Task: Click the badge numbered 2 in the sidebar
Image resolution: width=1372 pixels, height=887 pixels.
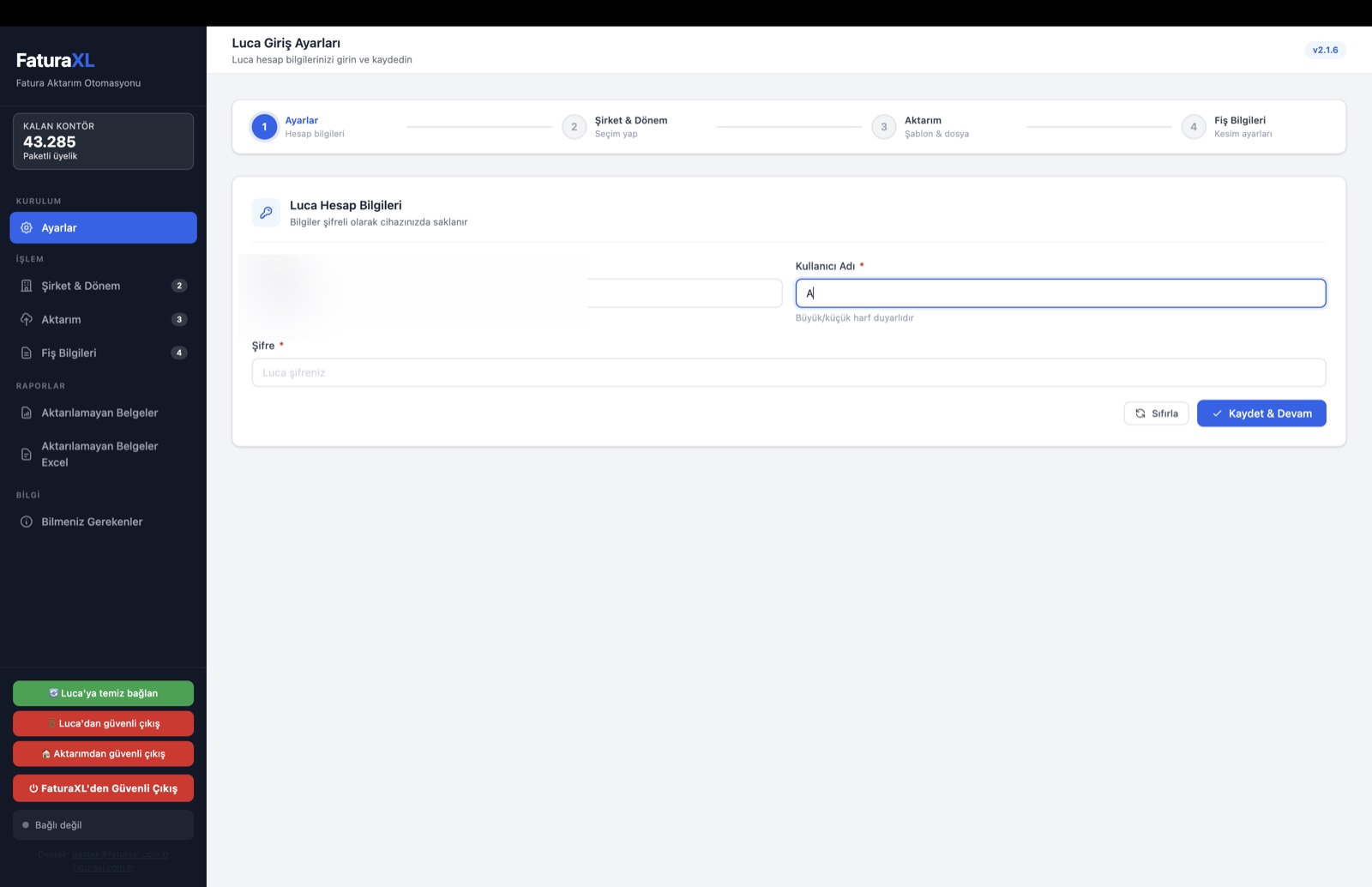Action: click(179, 286)
